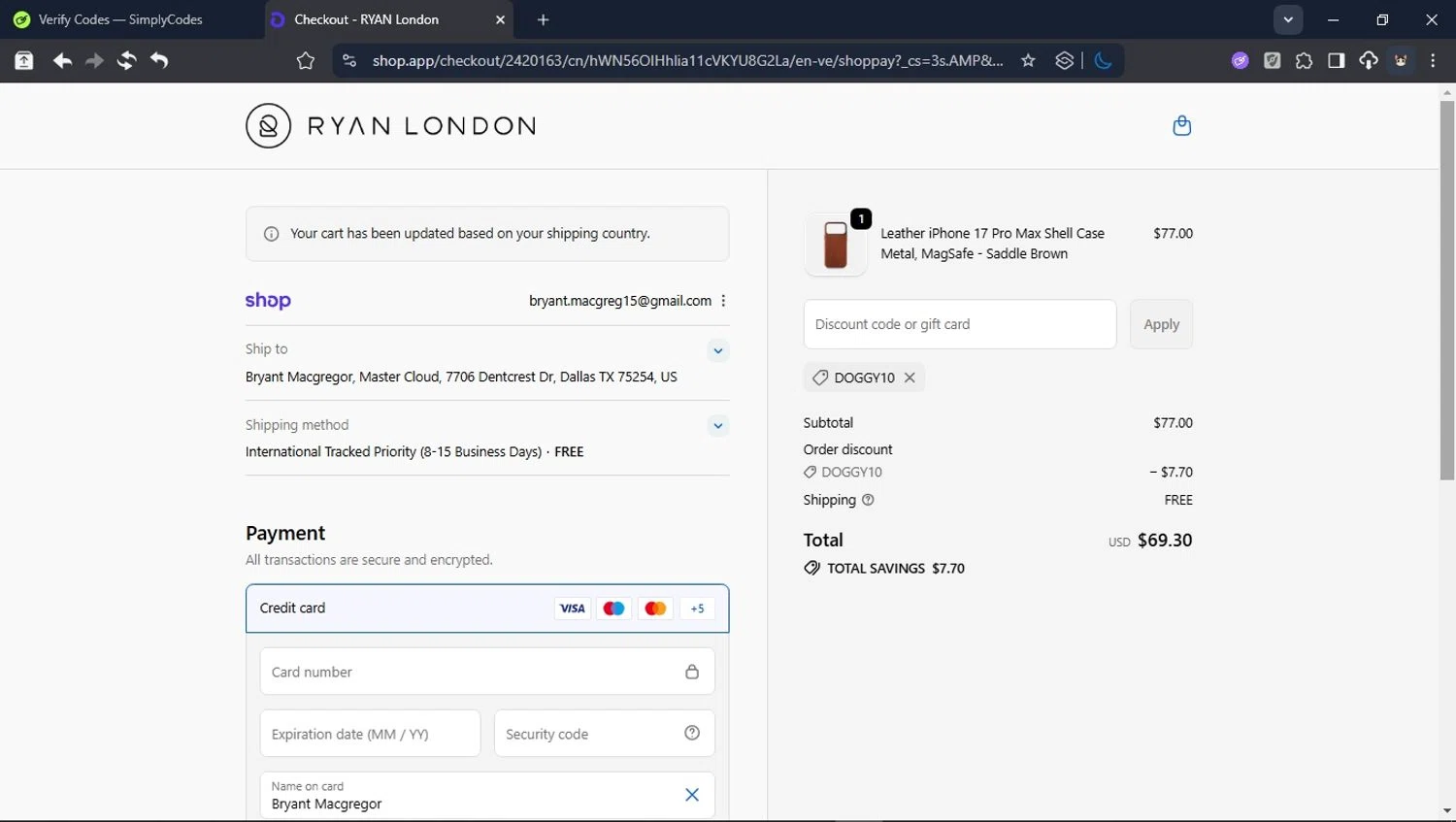Open the extensions puzzle menu
The width and height of the screenshot is (1456, 822).
[1304, 60]
